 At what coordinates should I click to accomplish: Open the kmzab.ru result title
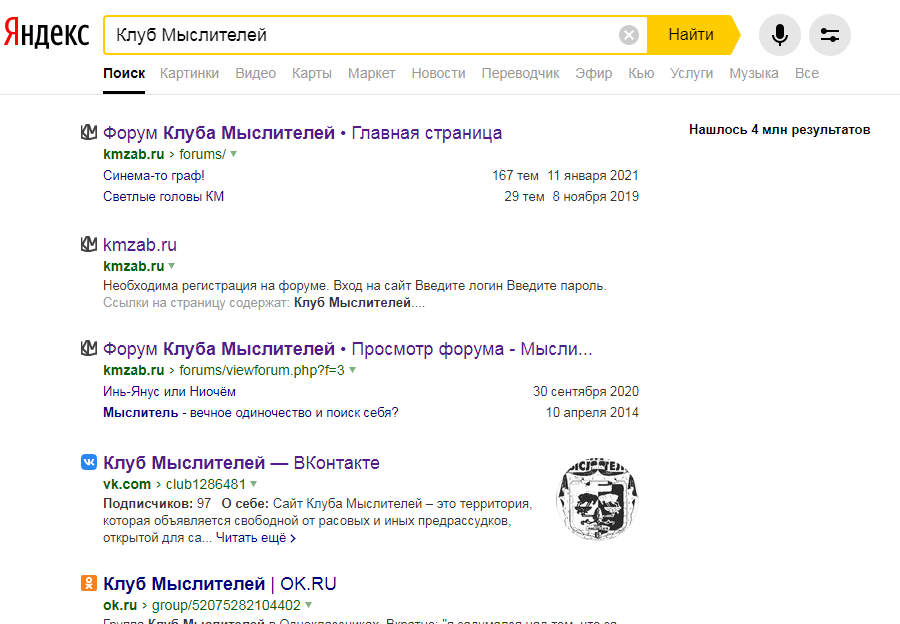(140, 245)
